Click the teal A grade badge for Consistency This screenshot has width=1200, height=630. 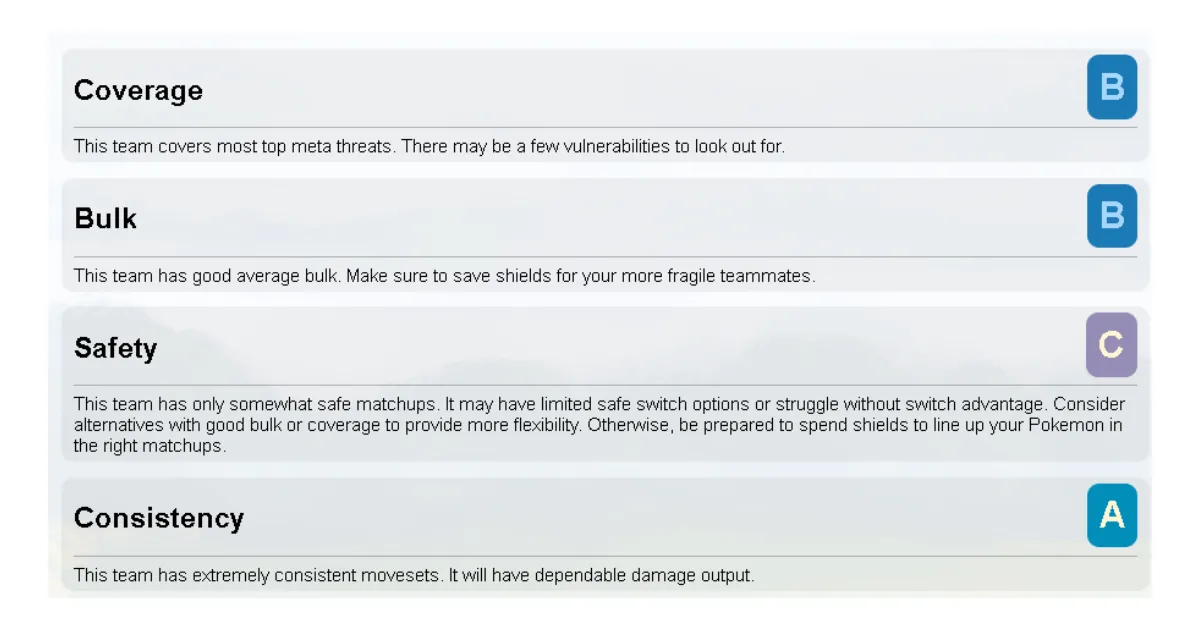[x=1112, y=515]
